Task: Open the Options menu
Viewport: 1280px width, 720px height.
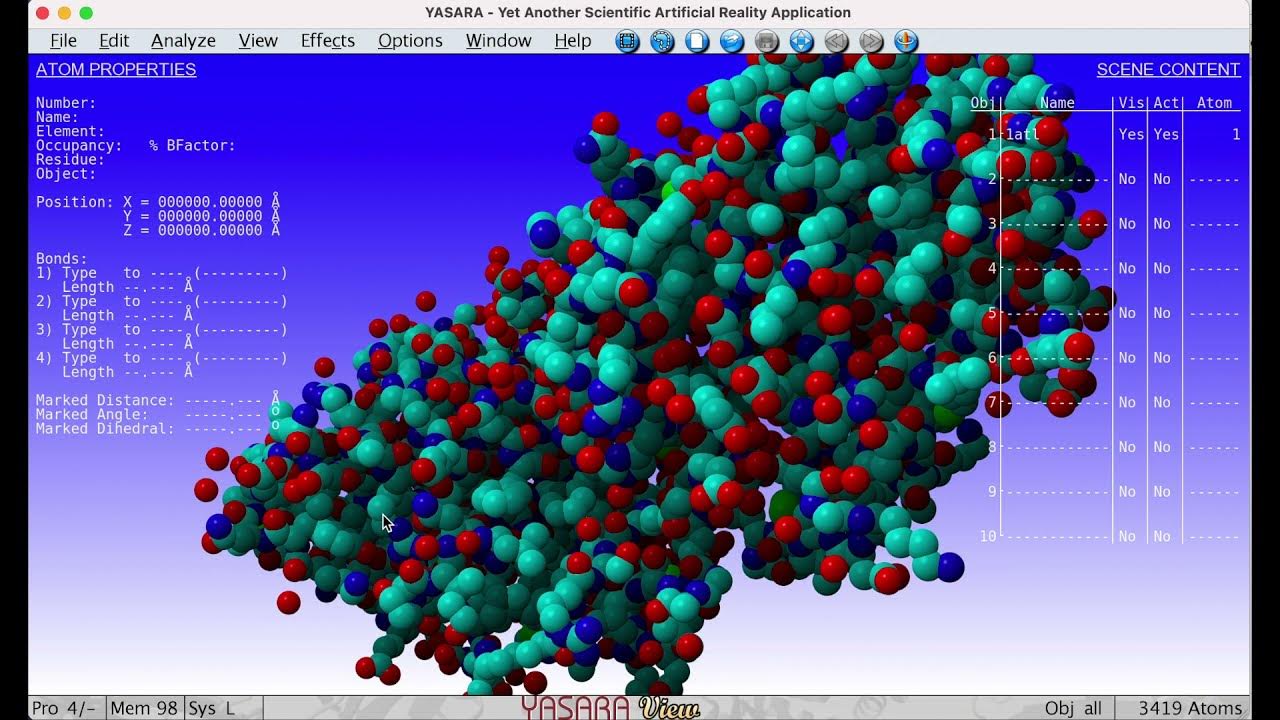Action: click(x=409, y=40)
